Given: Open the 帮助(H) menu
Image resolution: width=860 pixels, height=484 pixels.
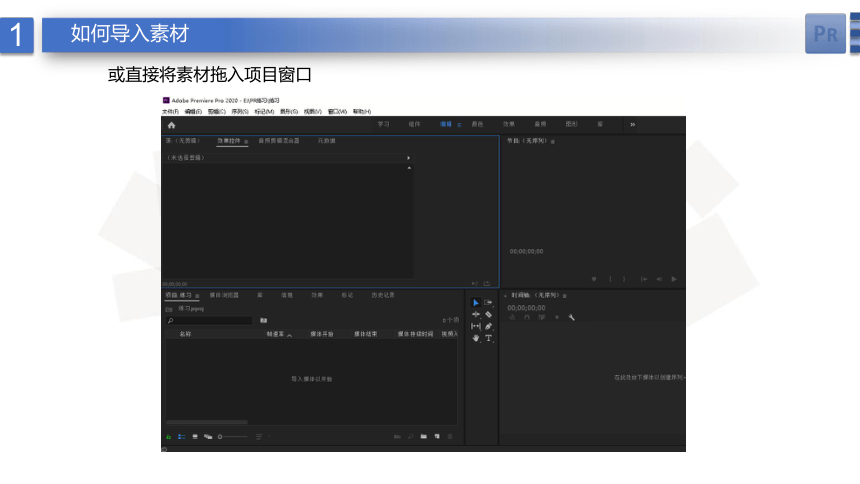Looking at the screenshot, I should pyautogui.click(x=362, y=111).
